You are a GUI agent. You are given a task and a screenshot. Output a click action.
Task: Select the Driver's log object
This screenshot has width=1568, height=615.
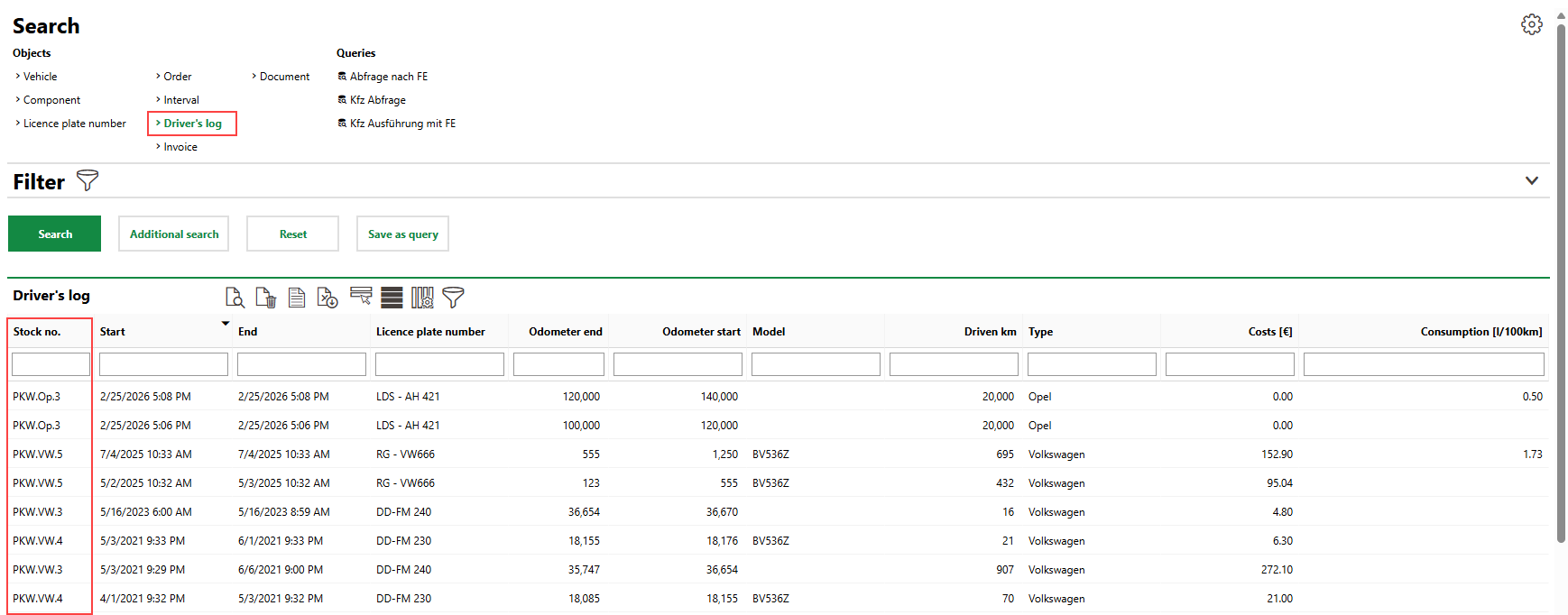[192, 124]
